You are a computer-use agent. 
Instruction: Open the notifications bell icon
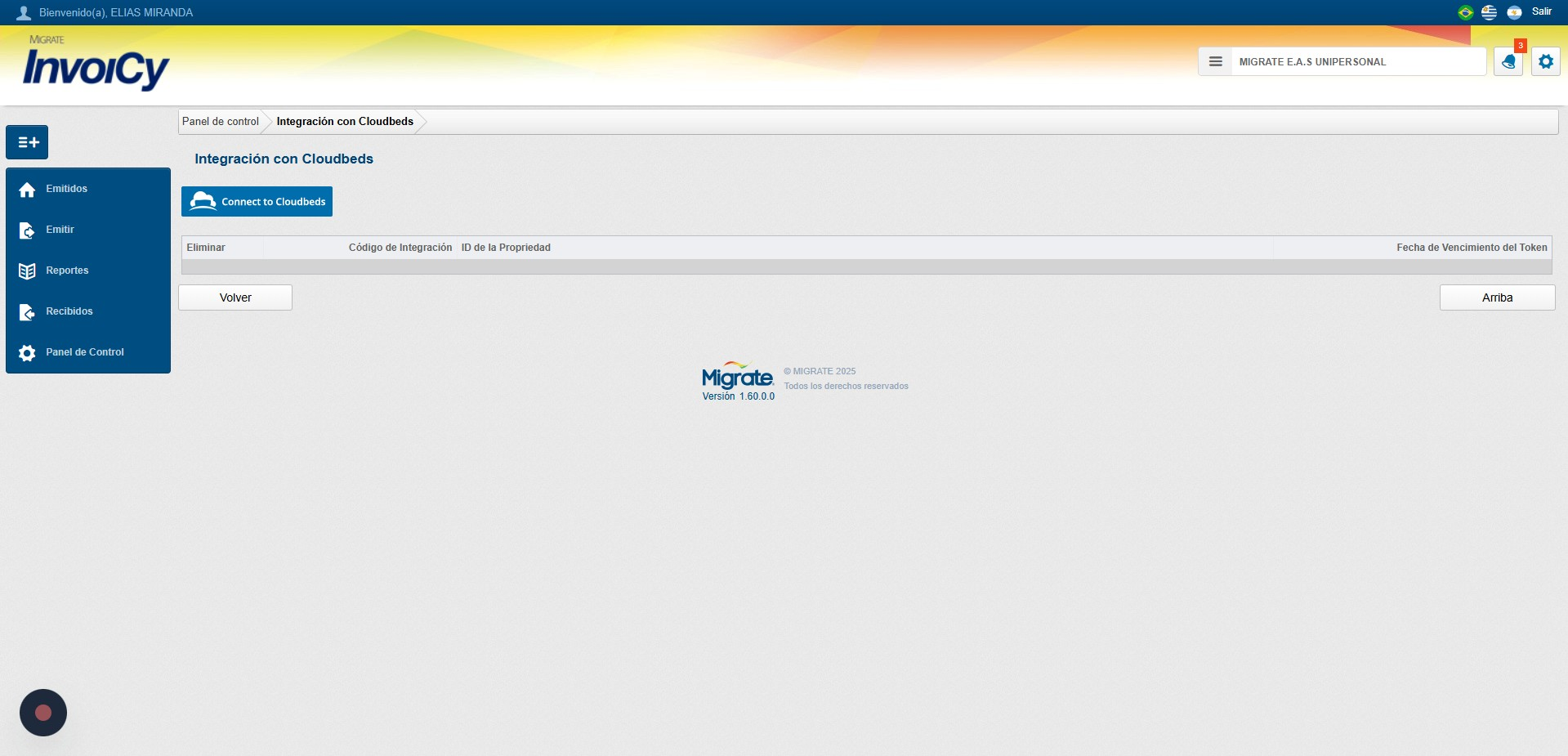[1508, 61]
